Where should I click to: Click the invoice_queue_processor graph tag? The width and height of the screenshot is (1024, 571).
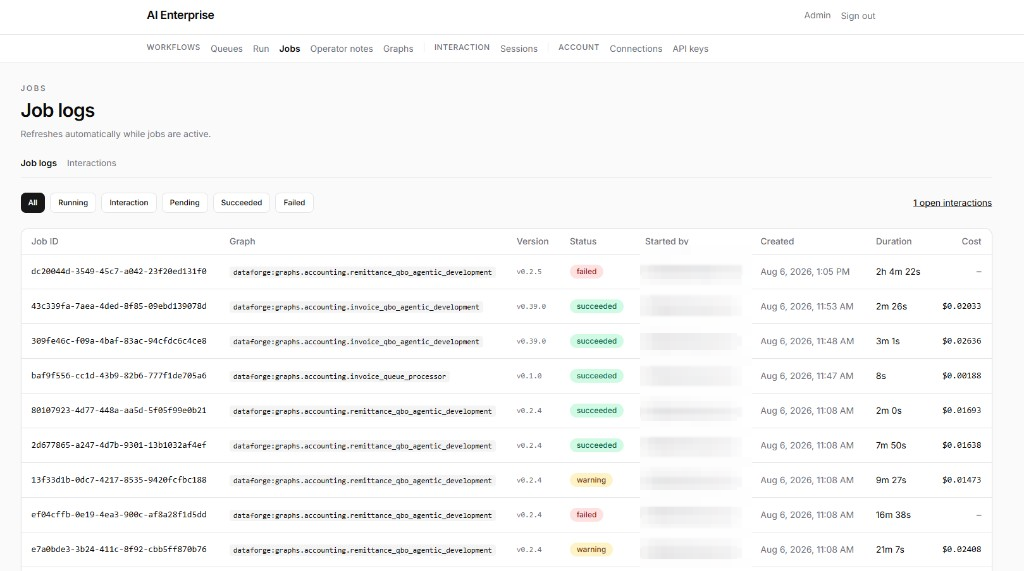click(x=340, y=376)
